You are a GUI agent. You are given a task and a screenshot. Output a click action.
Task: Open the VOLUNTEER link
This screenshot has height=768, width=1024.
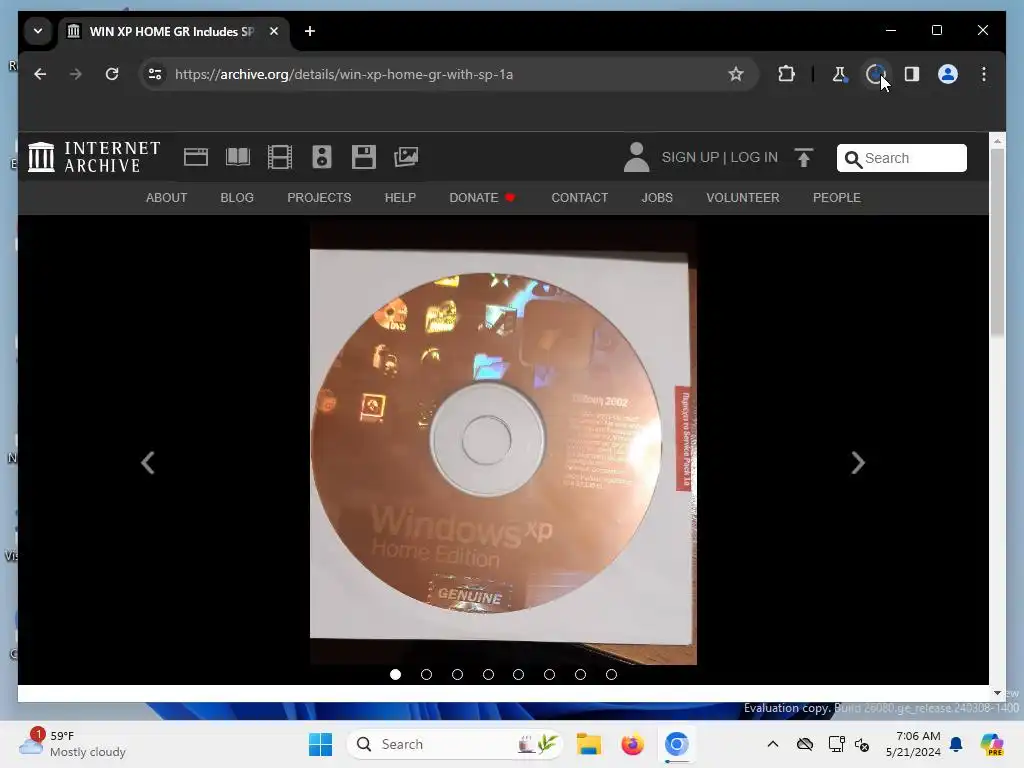pos(743,198)
